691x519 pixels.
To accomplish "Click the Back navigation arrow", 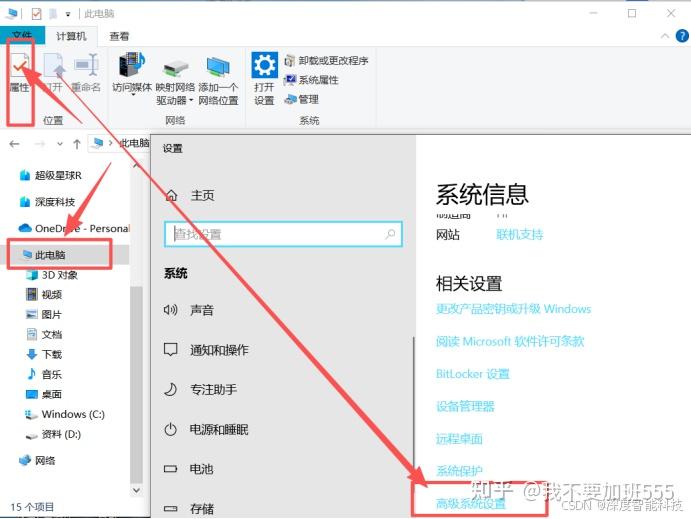I will click(x=15, y=144).
